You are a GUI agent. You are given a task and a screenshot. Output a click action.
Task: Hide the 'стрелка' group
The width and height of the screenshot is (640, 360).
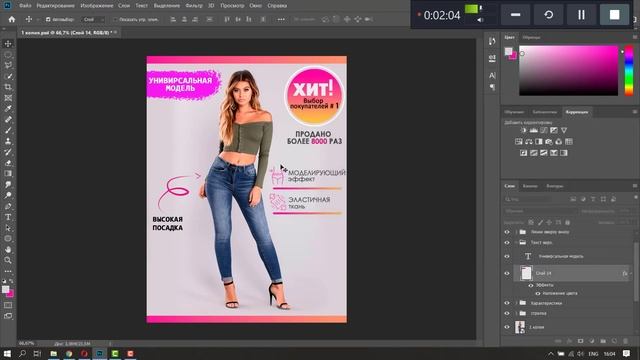[507, 313]
